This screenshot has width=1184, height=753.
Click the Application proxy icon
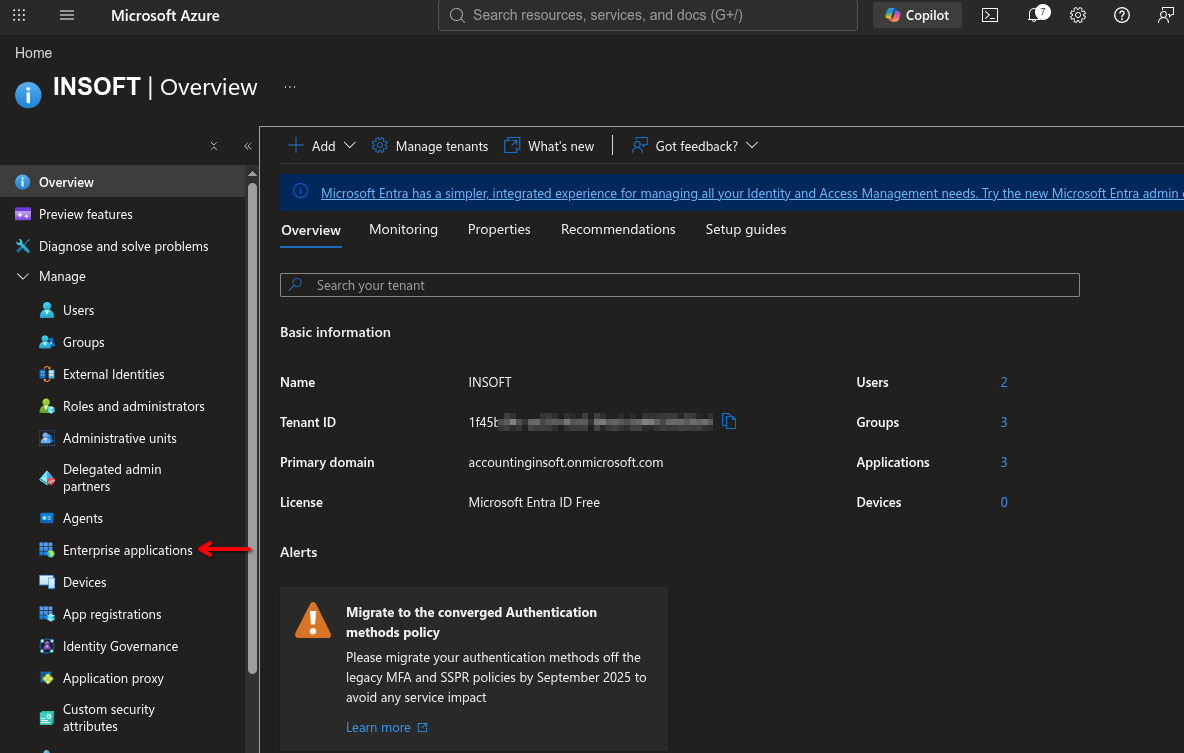click(47, 678)
